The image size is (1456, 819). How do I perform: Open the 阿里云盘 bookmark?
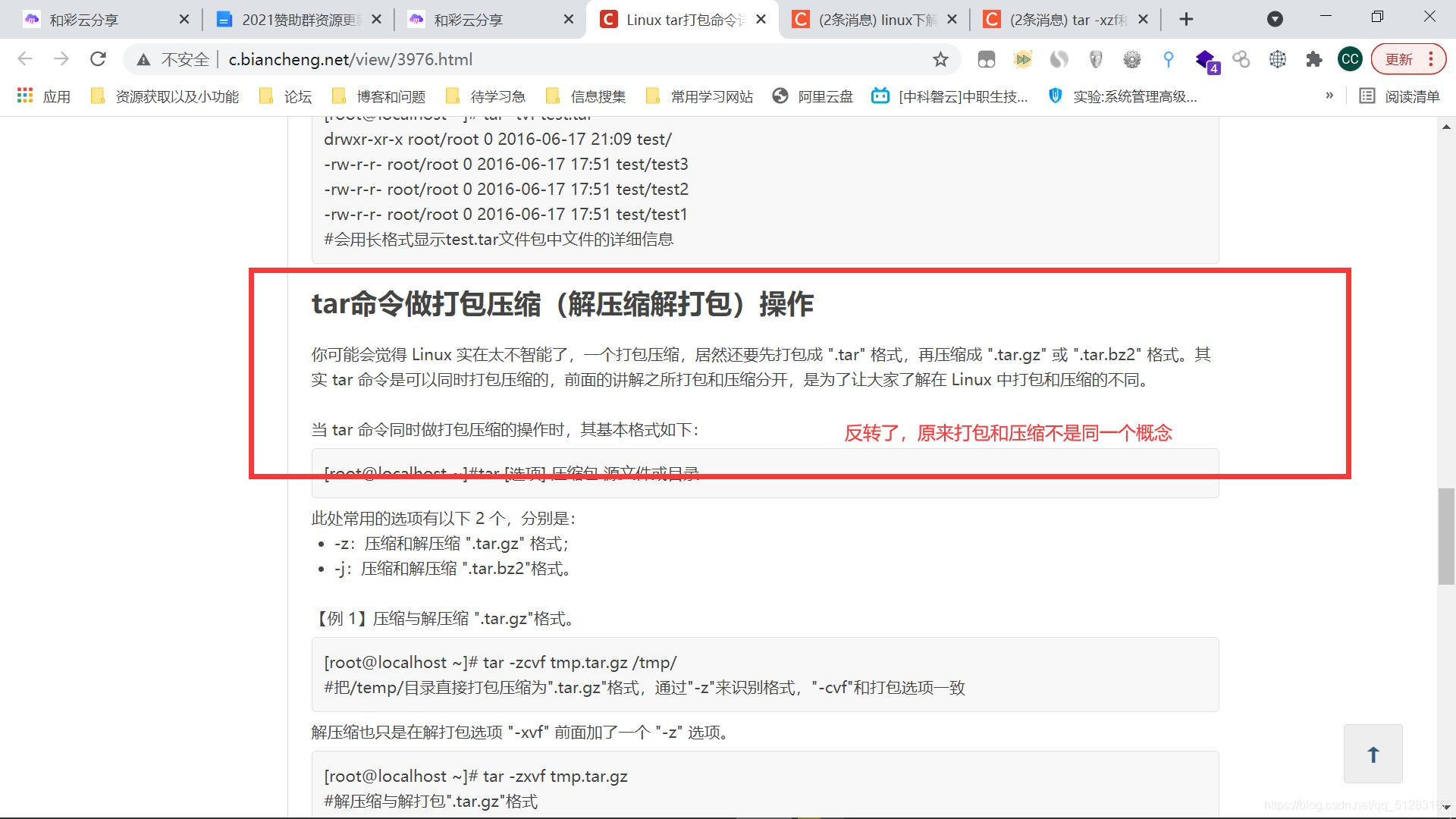click(x=813, y=96)
